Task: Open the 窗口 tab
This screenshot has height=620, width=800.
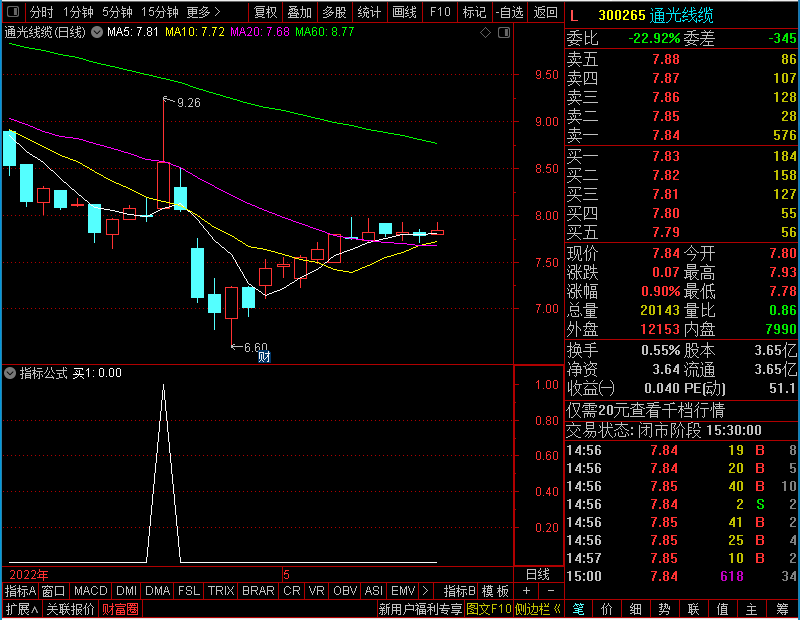Action: [x=54, y=591]
